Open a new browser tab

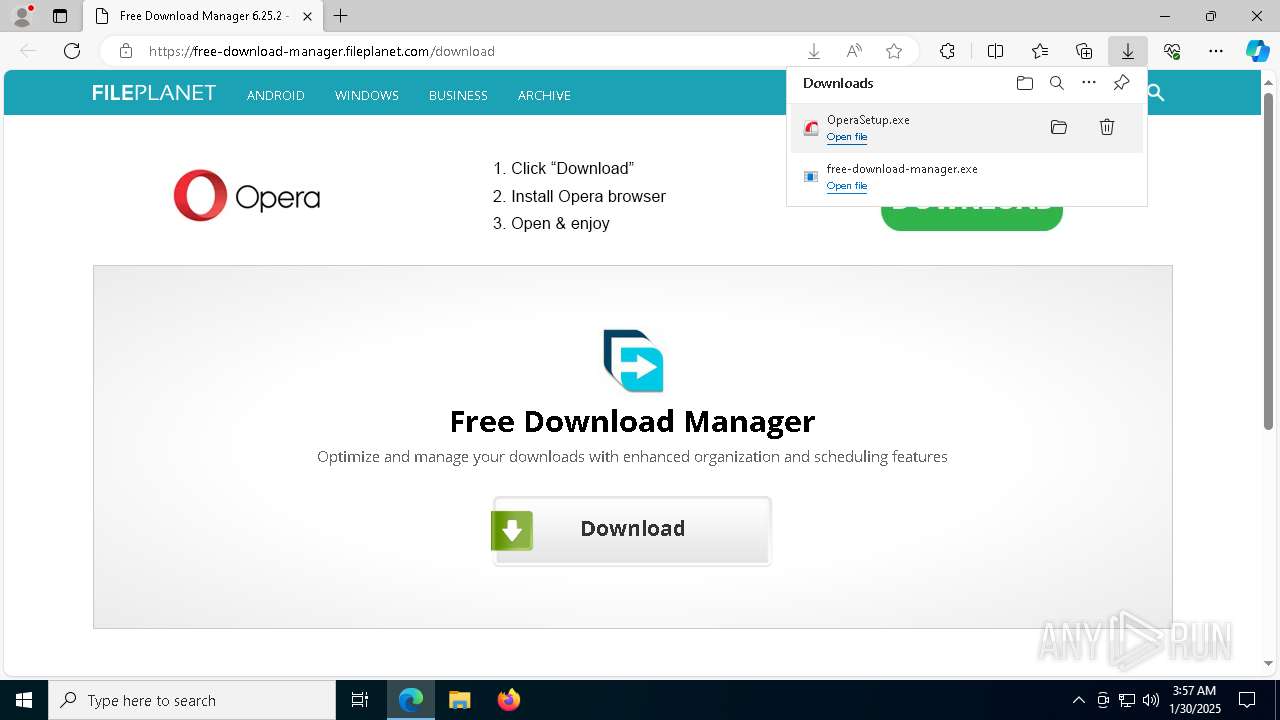point(341,16)
